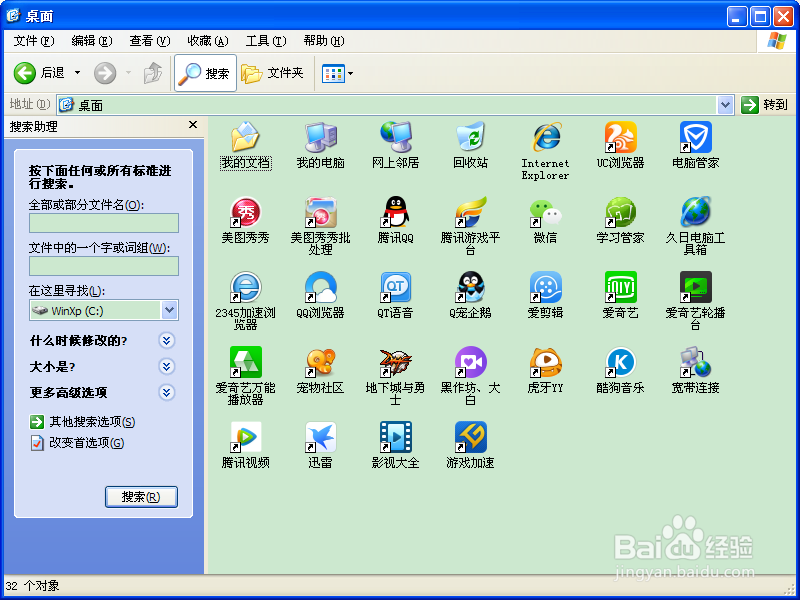
Task: Click the up-one-level folder button
Action: 153,73
